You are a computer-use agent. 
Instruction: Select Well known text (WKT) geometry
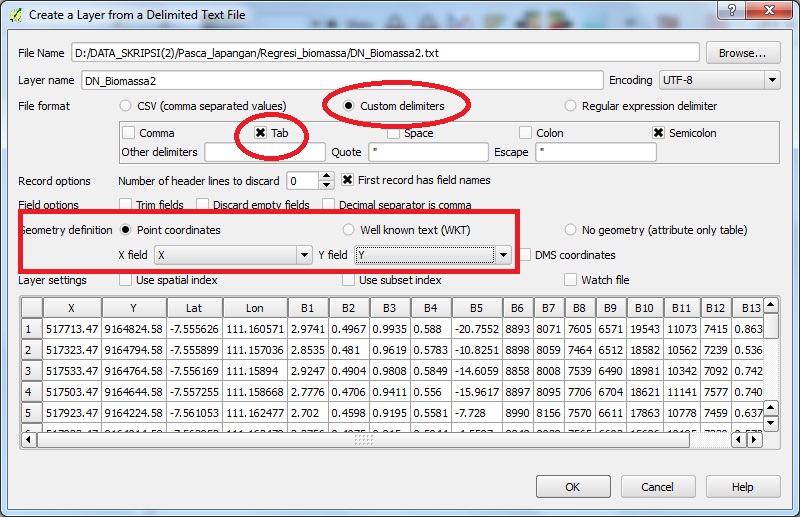[348, 230]
